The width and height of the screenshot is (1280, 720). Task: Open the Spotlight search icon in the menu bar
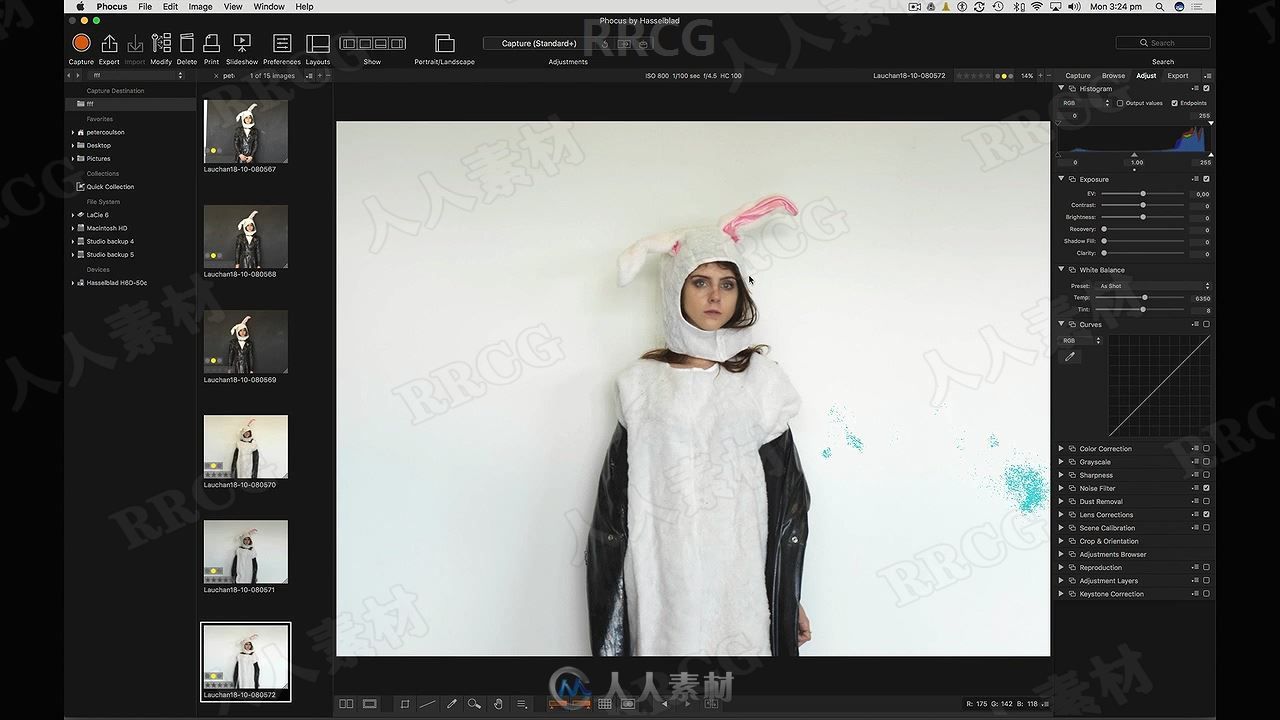coord(1159,6)
